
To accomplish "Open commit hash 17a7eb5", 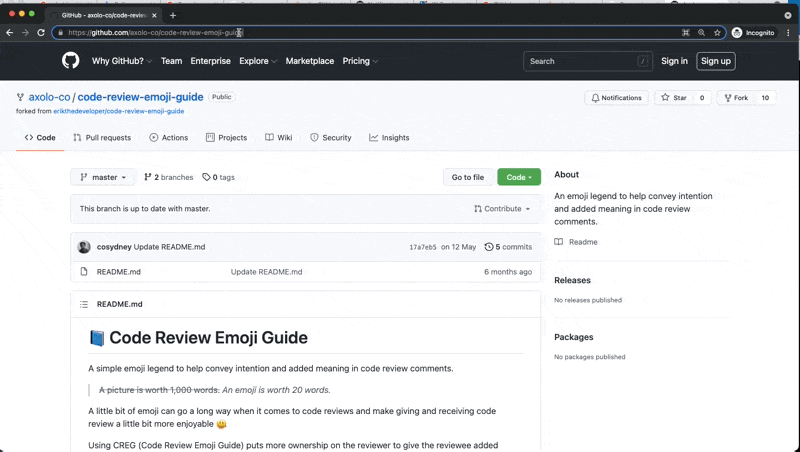I will [423, 247].
